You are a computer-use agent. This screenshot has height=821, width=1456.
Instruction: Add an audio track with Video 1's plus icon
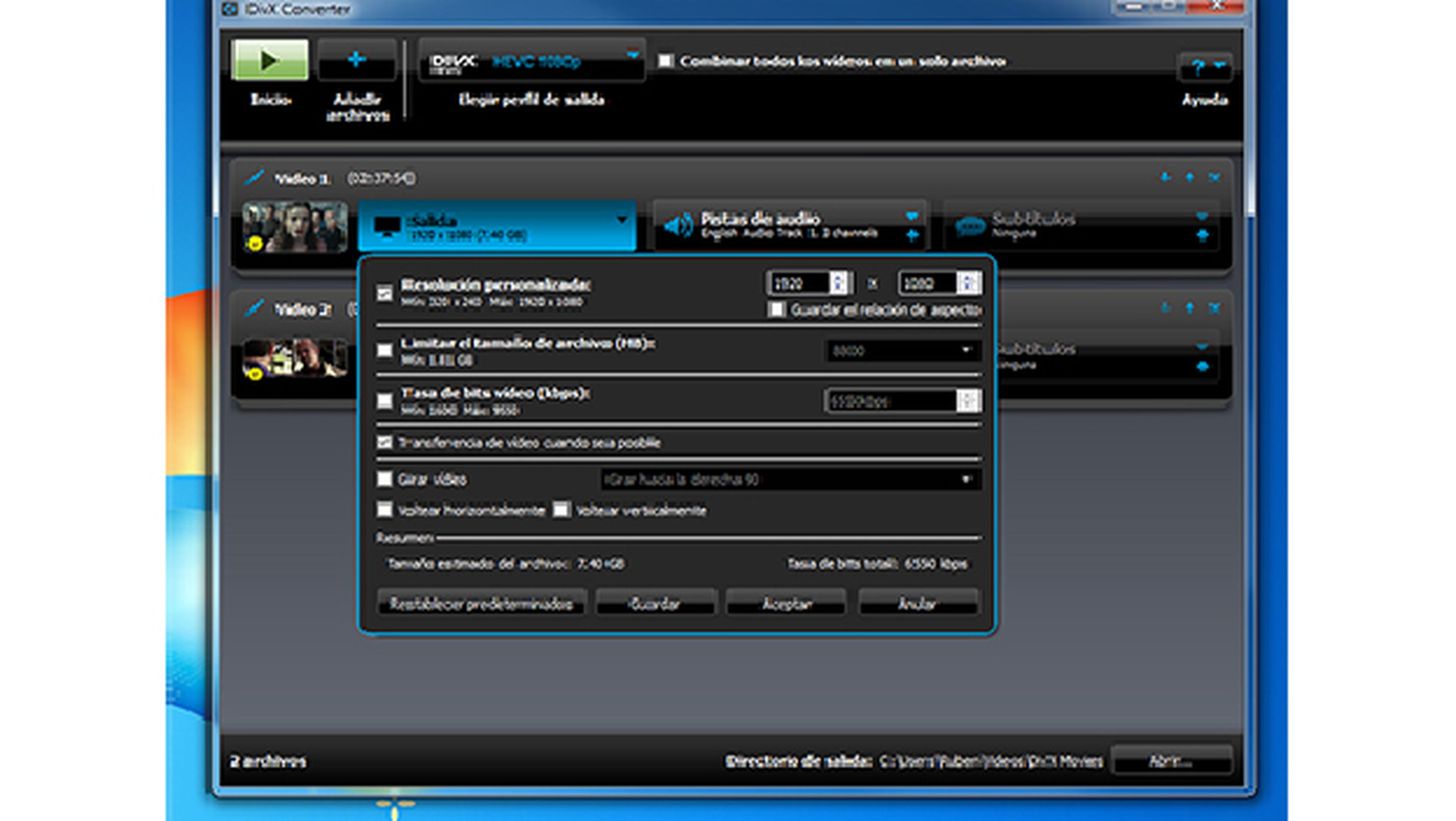point(912,236)
